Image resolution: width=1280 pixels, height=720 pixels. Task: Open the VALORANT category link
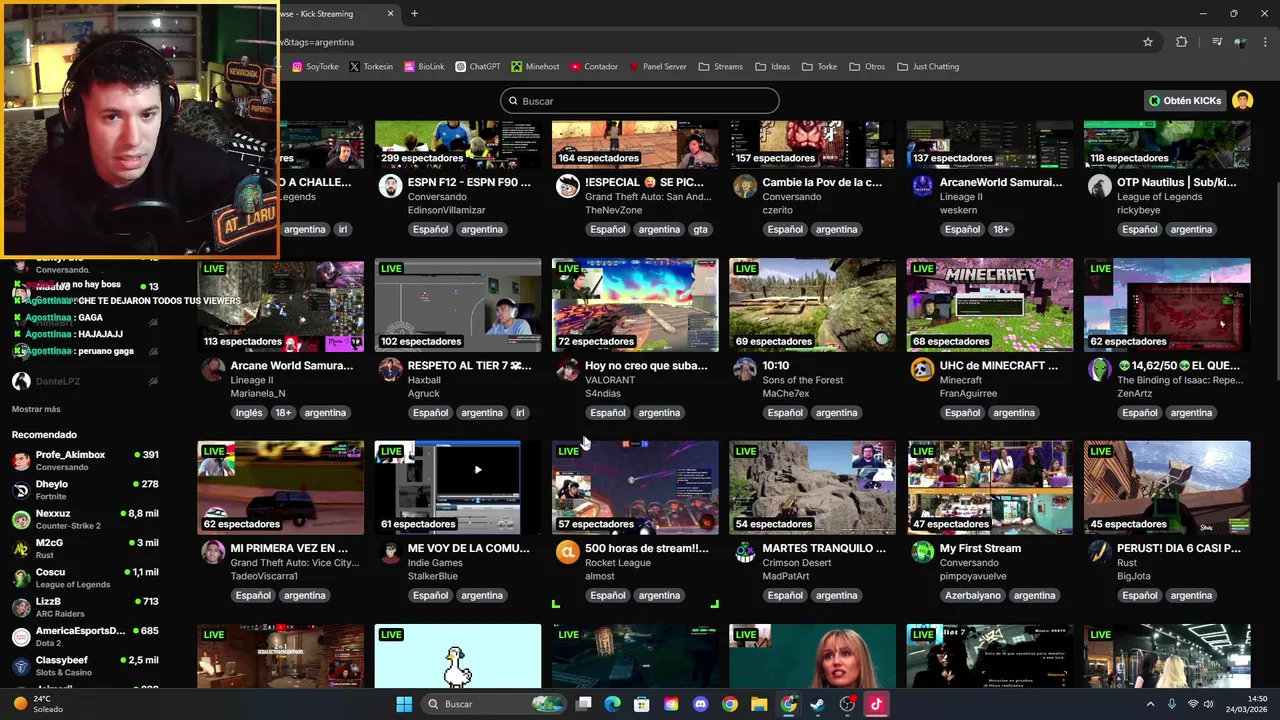point(610,380)
